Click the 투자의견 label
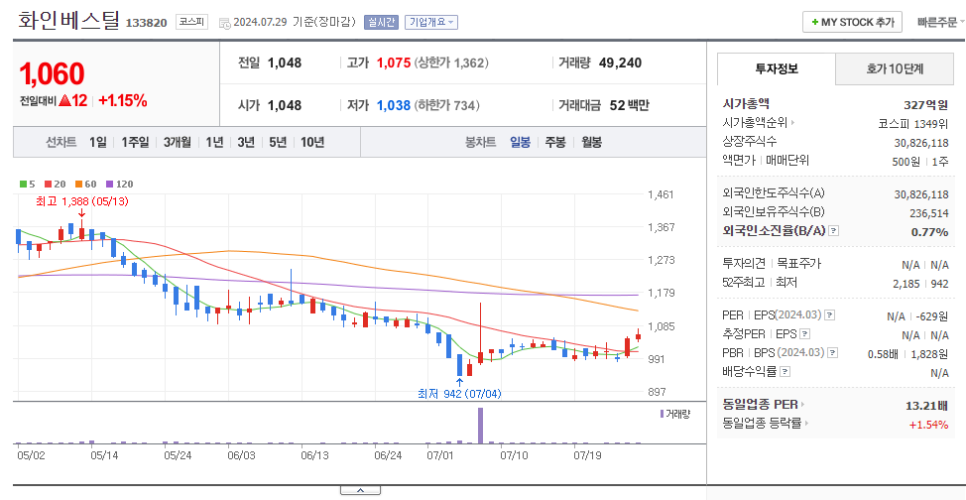 tap(744, 264)
